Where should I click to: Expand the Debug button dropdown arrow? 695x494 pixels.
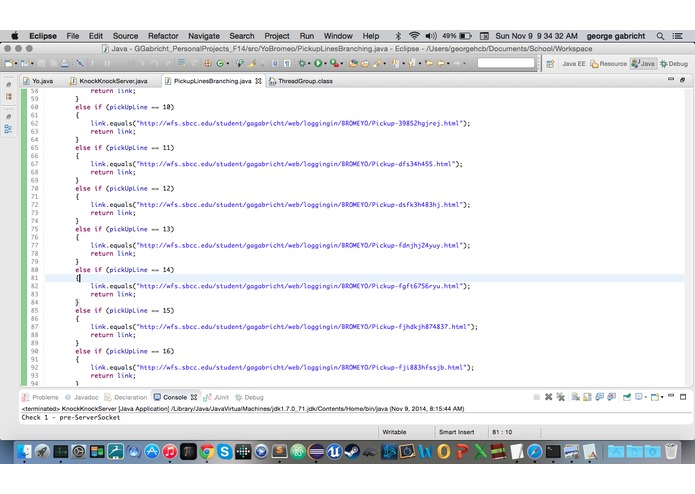tap(309, 64)
